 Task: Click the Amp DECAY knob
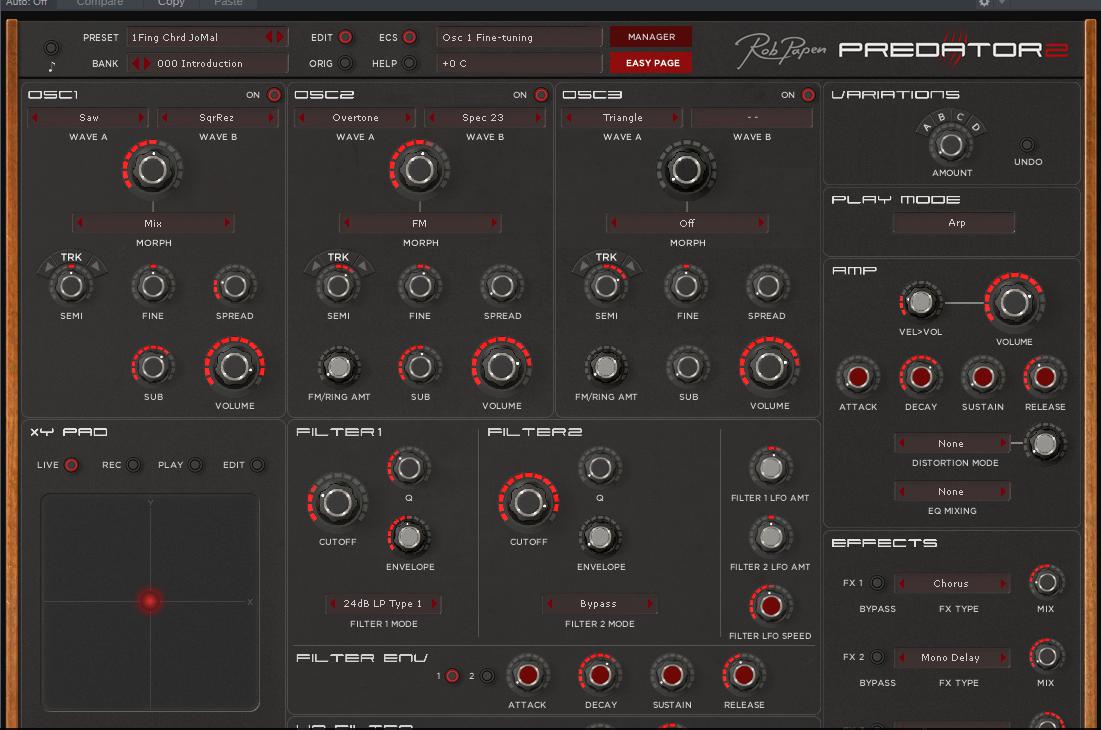(x=921, y=377)
